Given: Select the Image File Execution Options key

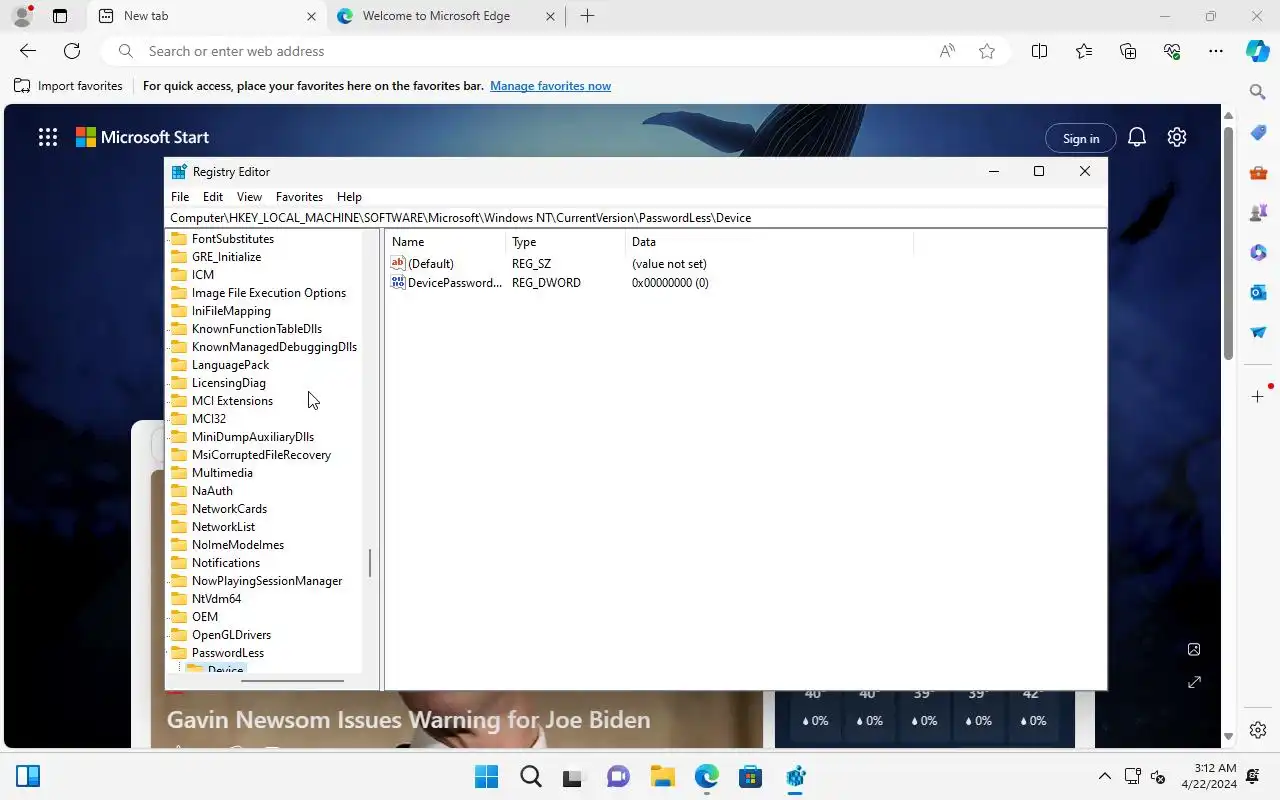Looking at the screenshot, I should tap(269, 293).
